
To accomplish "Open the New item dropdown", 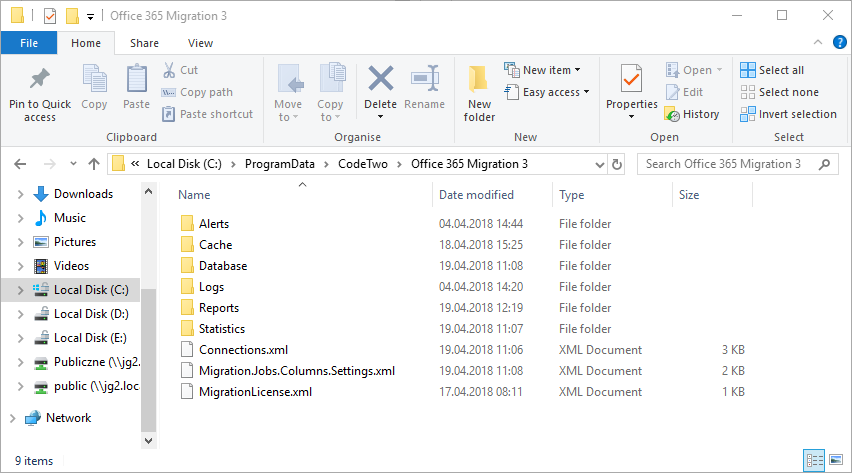I will (x=578, y=70).
